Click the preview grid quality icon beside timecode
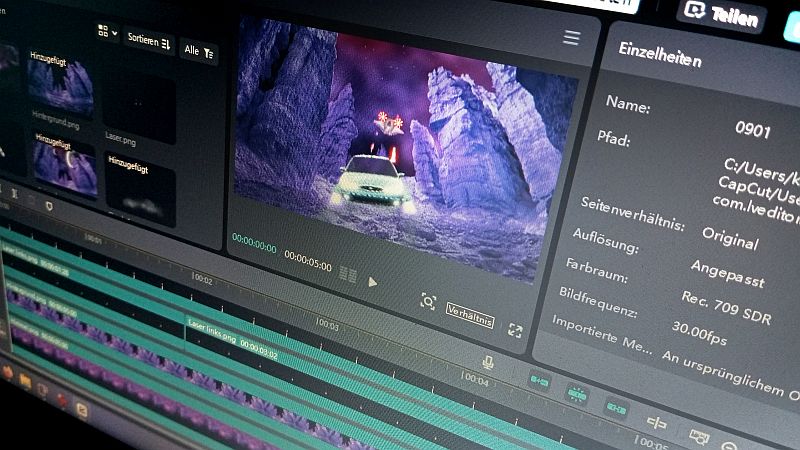This screenshot has width=800, height=450. pos(348,273)
